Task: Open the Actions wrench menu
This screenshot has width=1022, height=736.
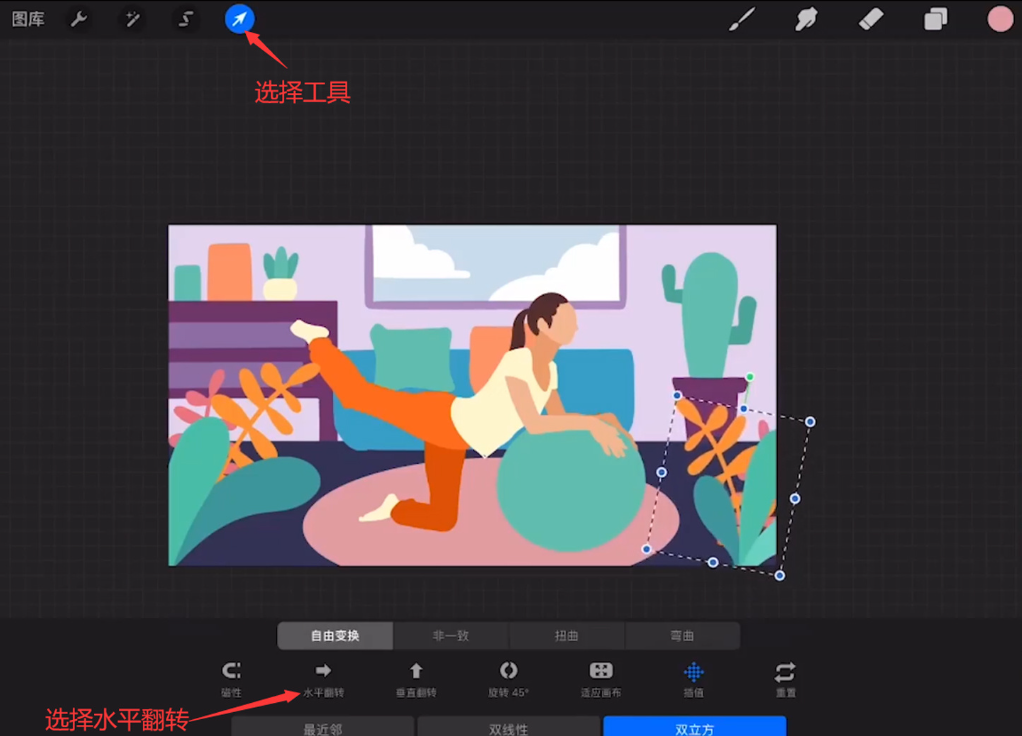Action: (x=79, y=19)
